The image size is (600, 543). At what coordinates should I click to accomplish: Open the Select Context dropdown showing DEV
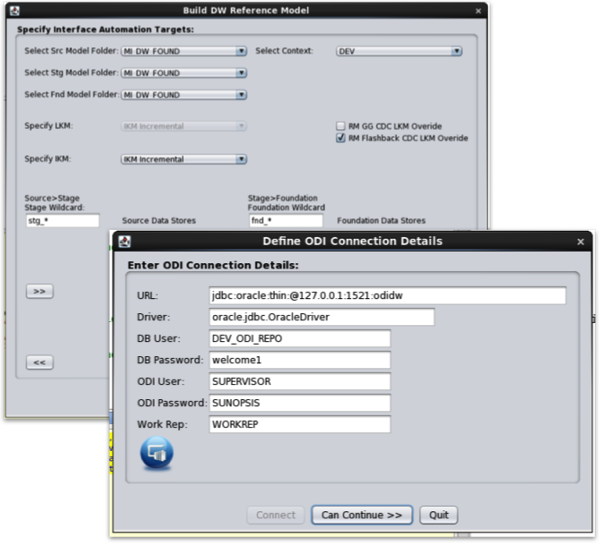(399, 51)
